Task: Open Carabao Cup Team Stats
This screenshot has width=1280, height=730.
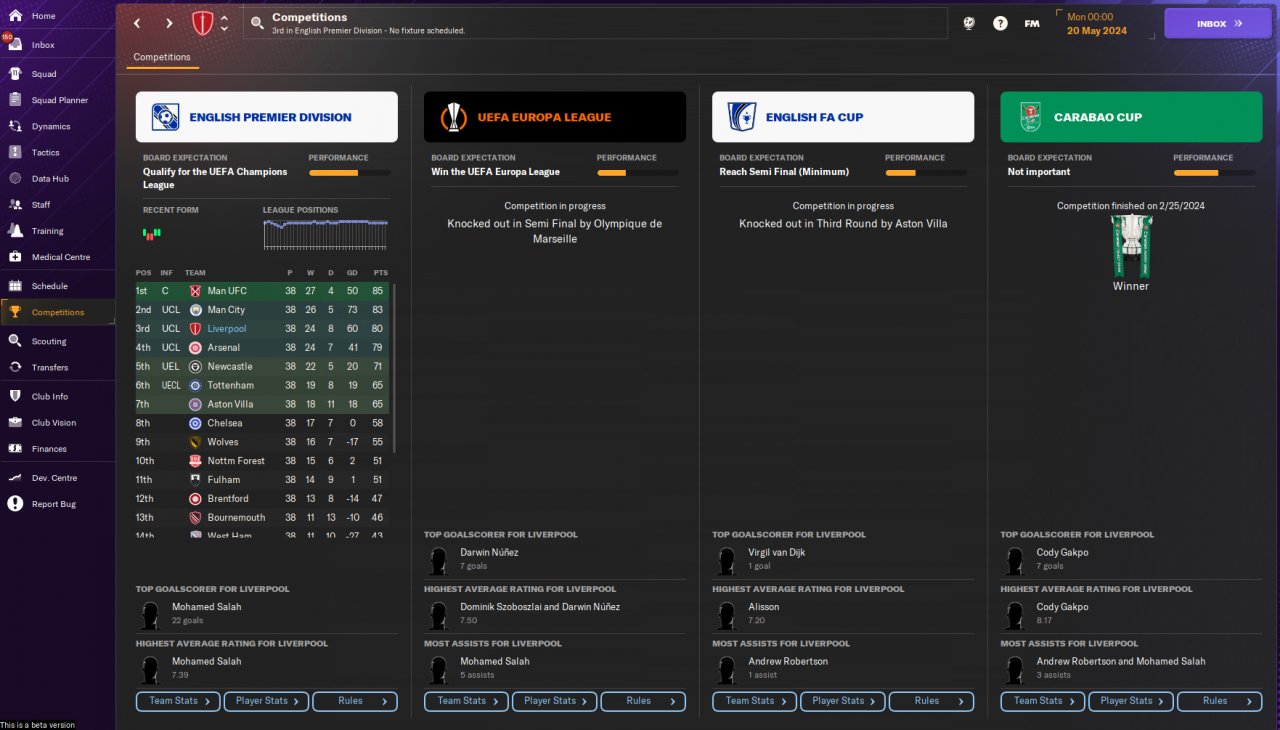Action: (x=1042, y=701)
